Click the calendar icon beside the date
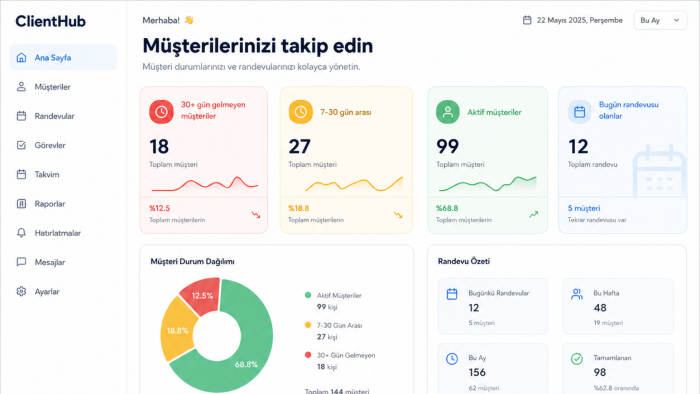This screenshot has height=394, width=700. 527,20
